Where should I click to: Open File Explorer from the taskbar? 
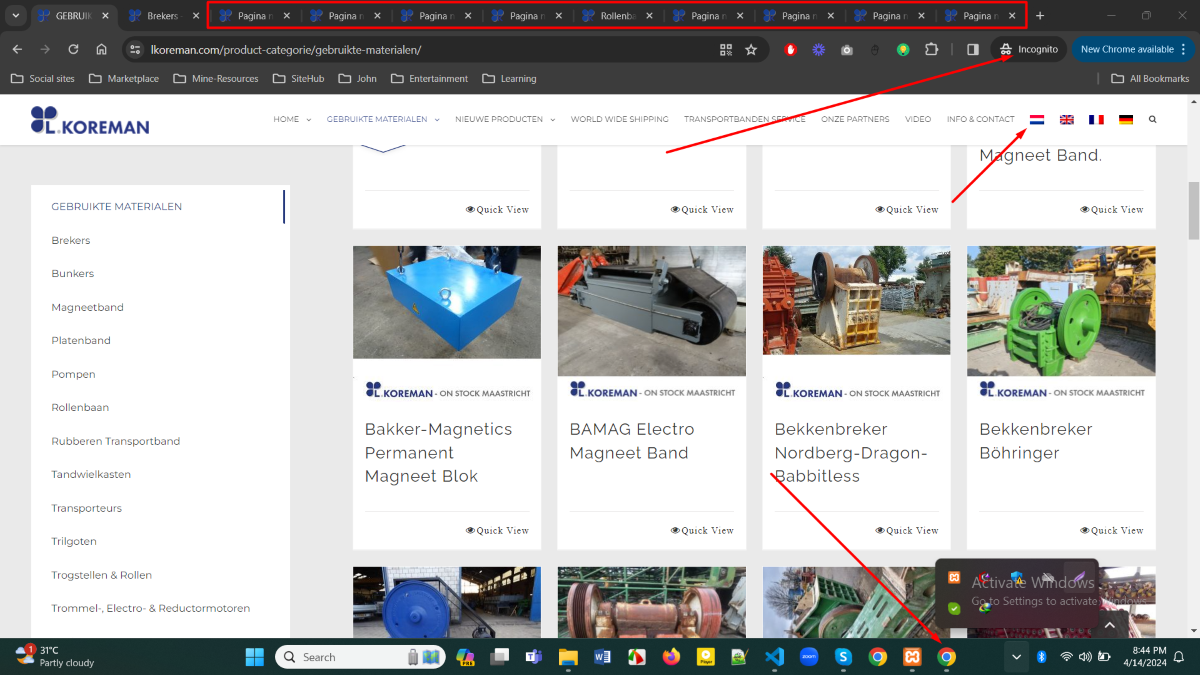point(568,657)
